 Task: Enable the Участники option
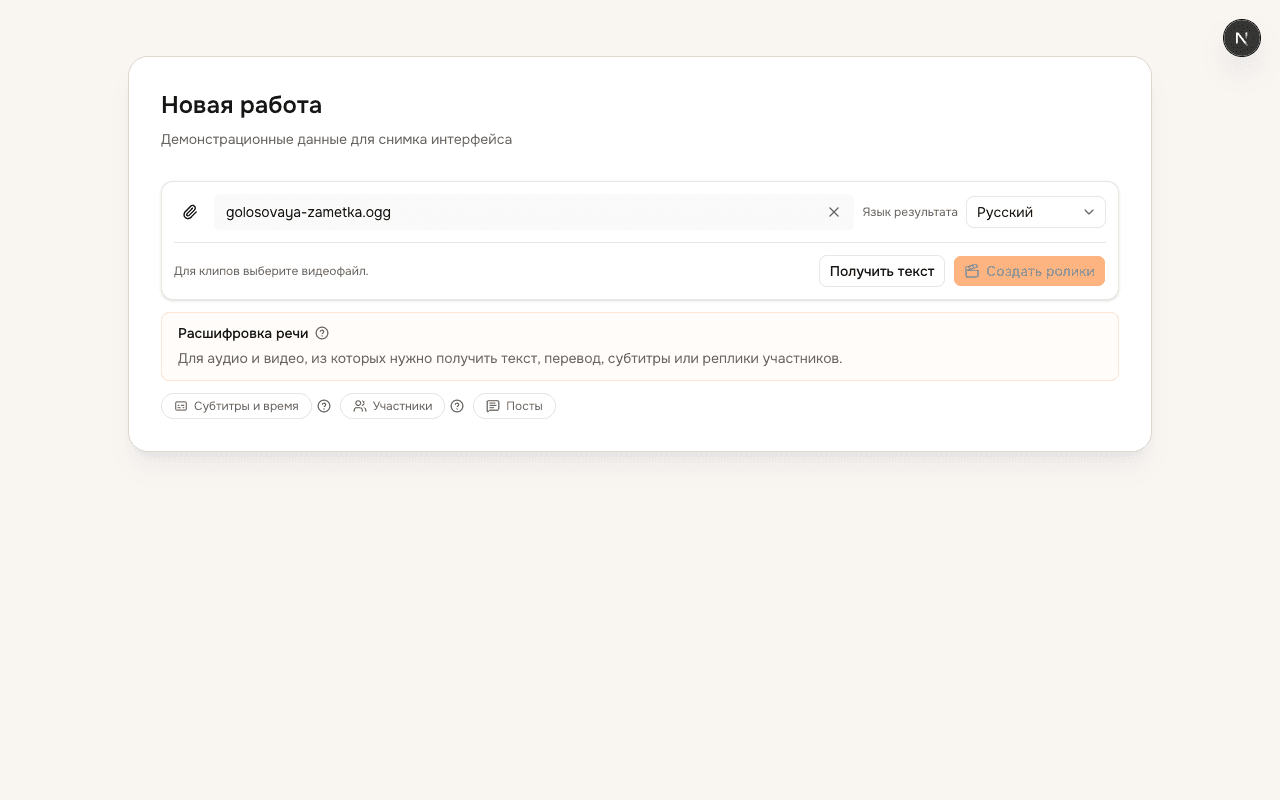[392, 406]
